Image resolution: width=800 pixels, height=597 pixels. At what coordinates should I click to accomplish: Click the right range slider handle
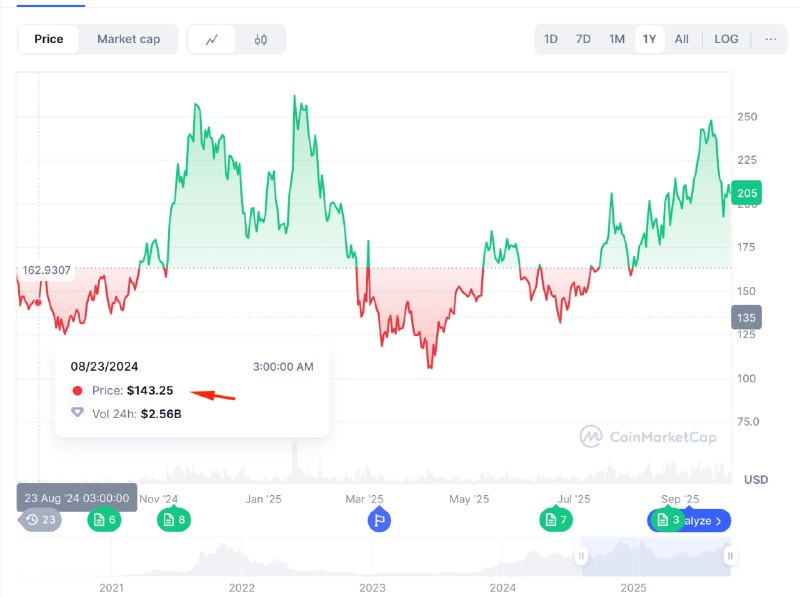coord(731,556)
